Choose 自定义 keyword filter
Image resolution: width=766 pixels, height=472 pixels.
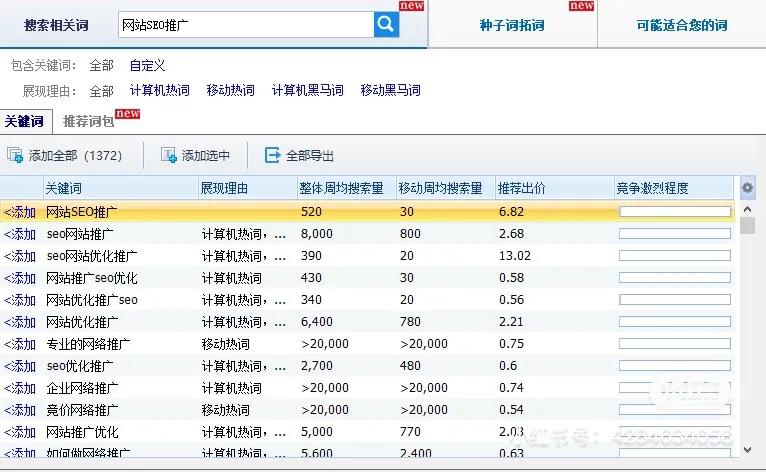[x=148, y=65]
